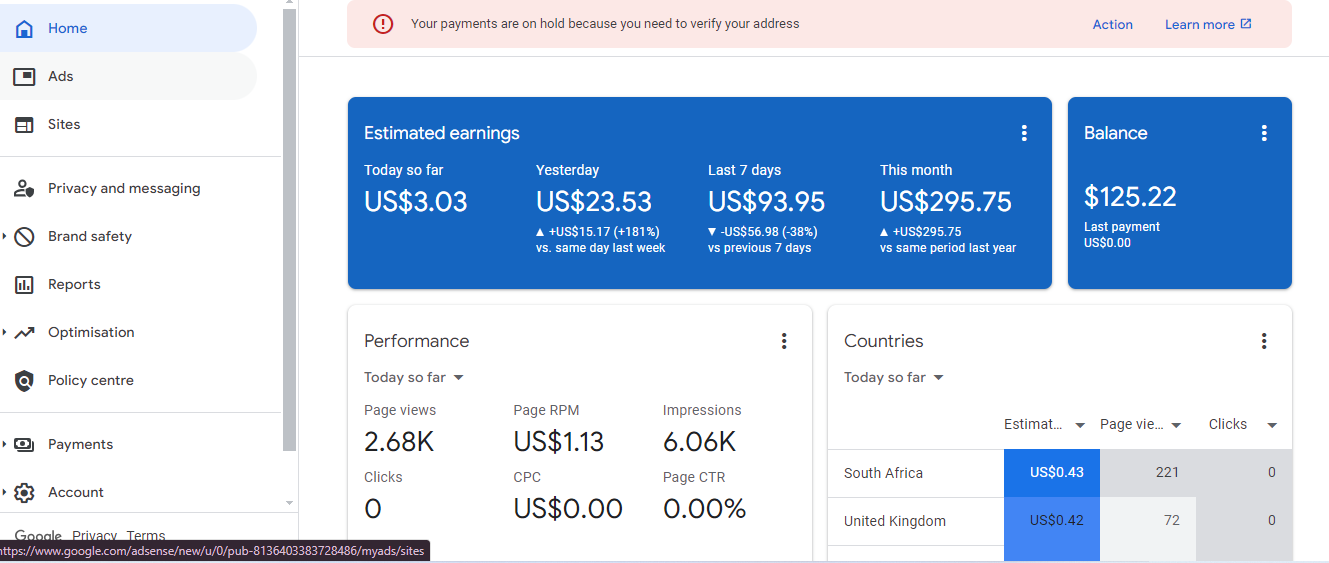Open the Policy centre

(x=128, y=380)
